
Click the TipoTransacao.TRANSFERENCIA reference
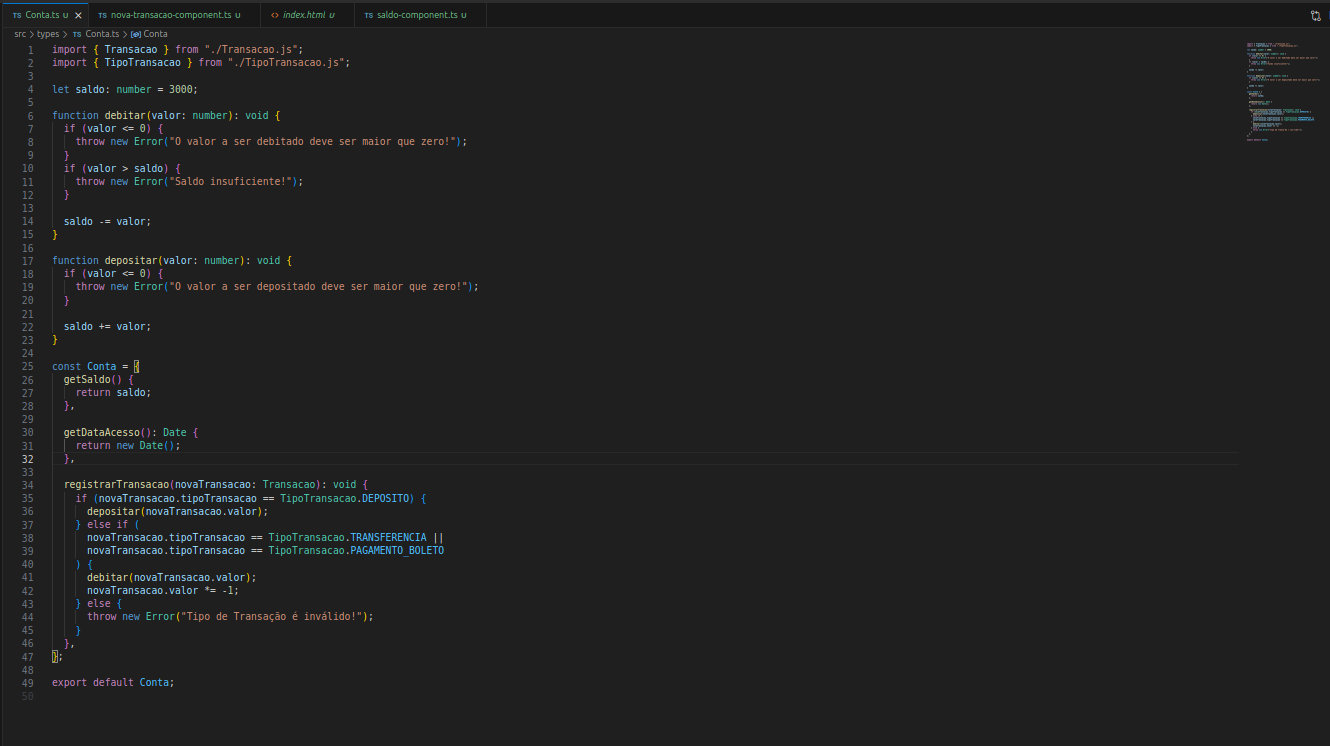(347, 537)
